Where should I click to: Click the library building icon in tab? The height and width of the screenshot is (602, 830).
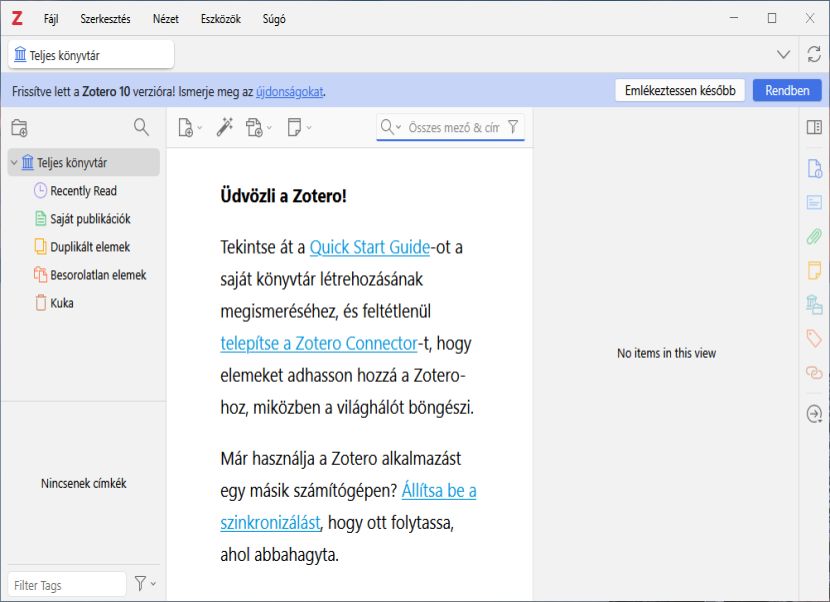(x=20, y=54)
